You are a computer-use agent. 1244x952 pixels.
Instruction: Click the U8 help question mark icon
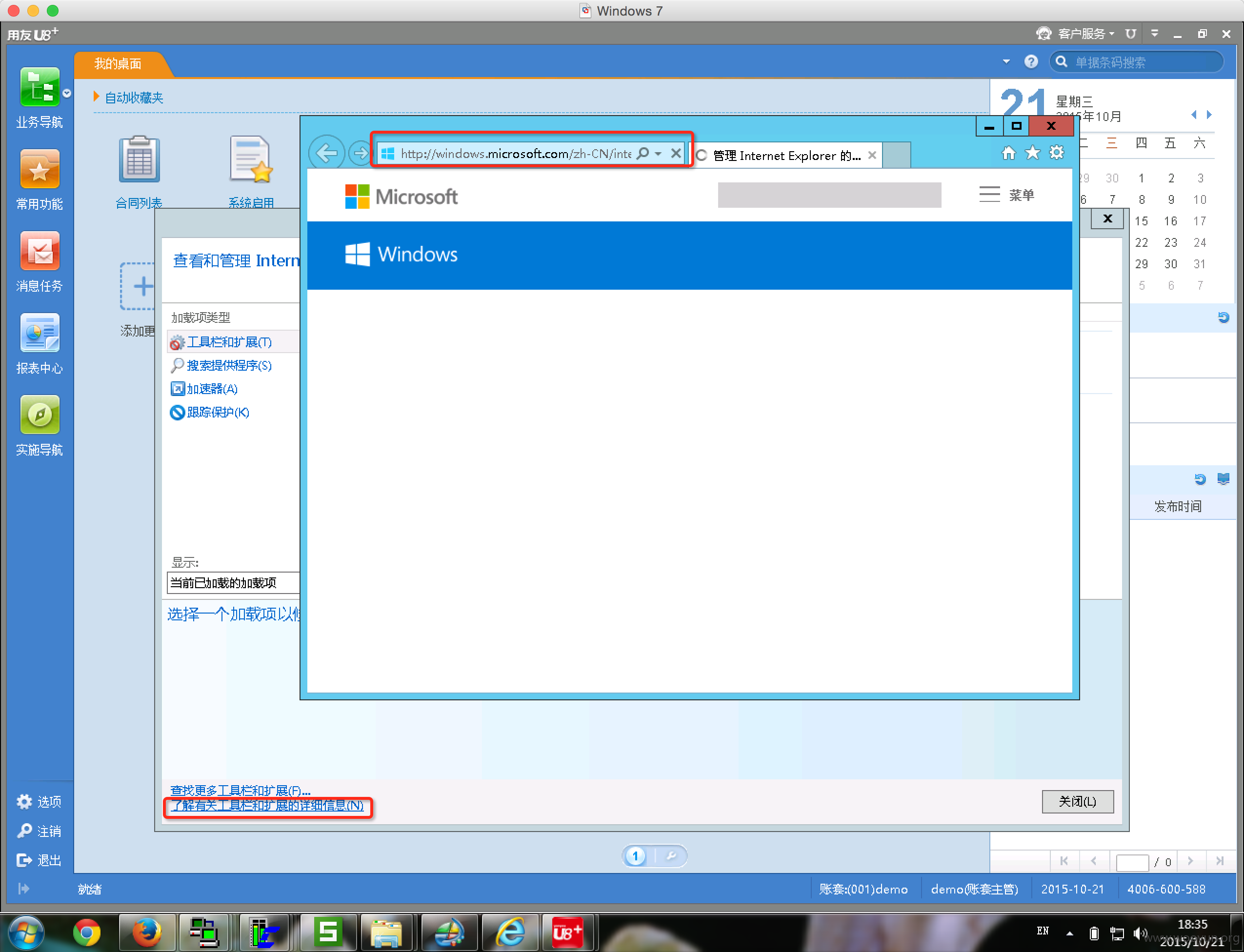(1031, 62)
